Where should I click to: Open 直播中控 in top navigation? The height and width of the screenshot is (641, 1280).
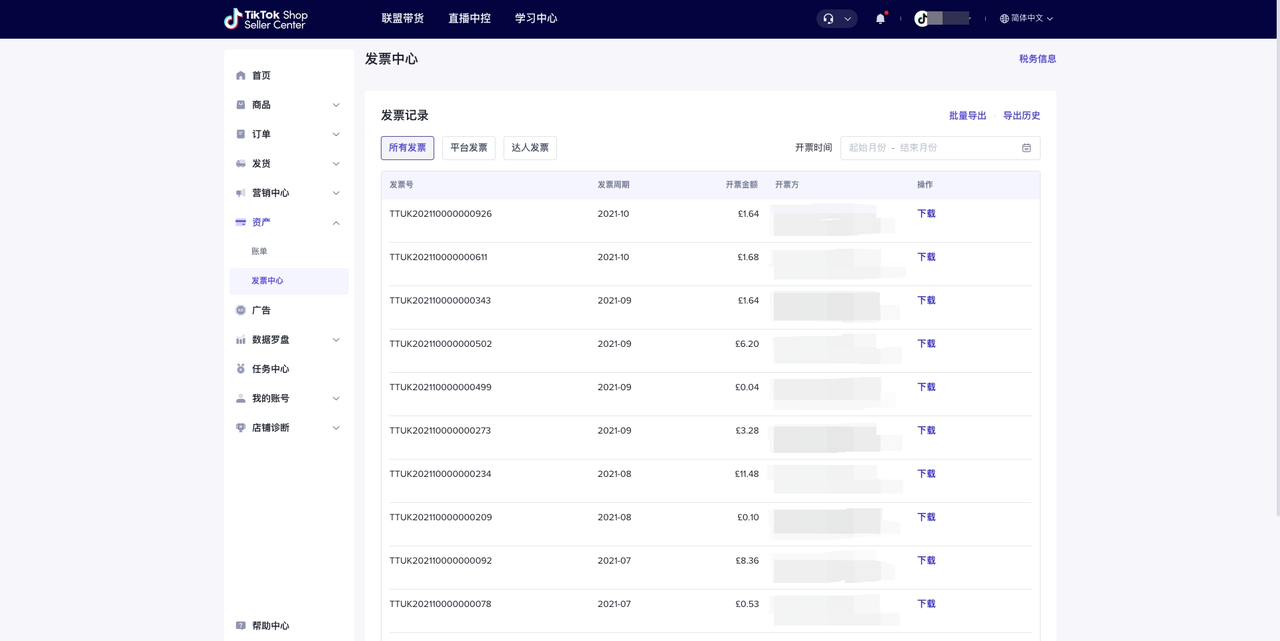[x=469, y=19]
